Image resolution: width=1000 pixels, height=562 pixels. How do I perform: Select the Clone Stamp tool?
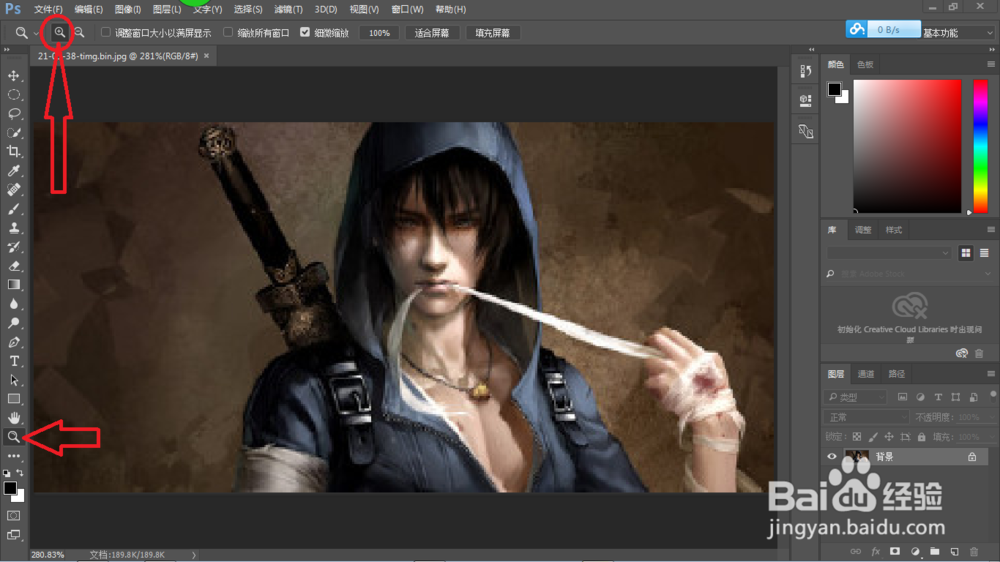(13, 228)
